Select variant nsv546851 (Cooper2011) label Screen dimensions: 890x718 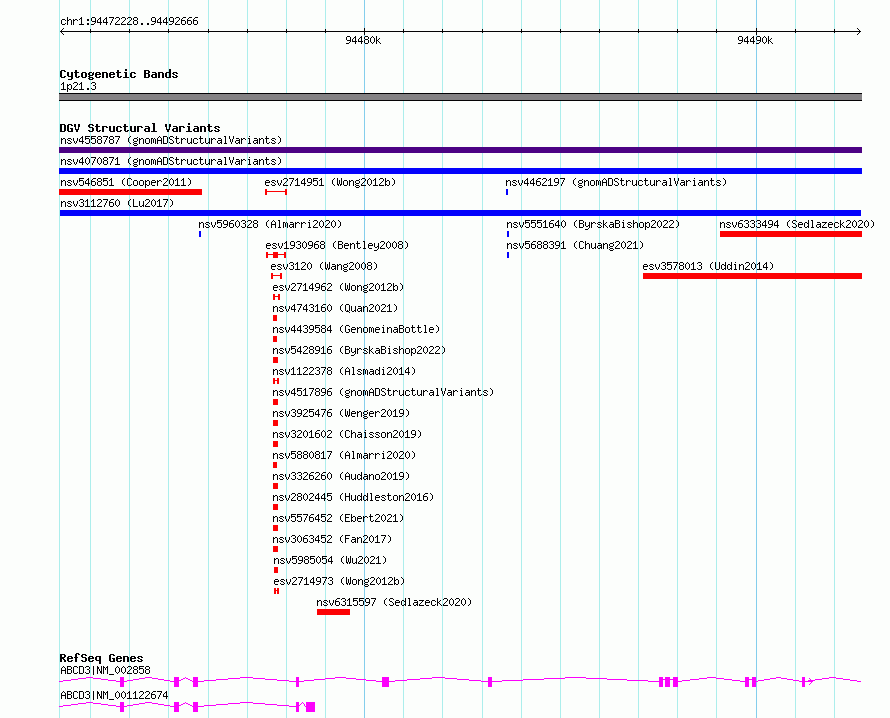pyautogui.click(x=126, y=182)
